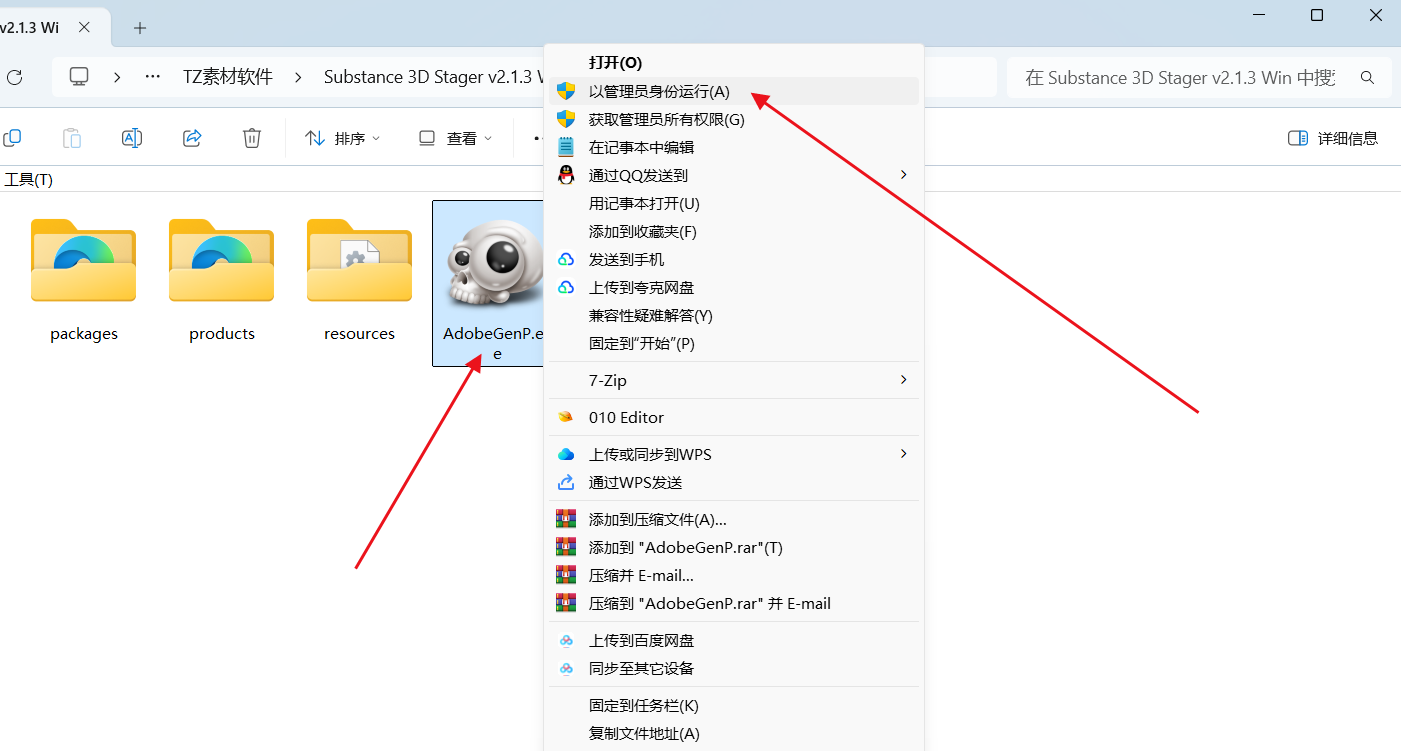Image resolution: width=1401 pixels, height=751 pixels.
Task: Choose 通过WPS发送
Action: (734, 482)
